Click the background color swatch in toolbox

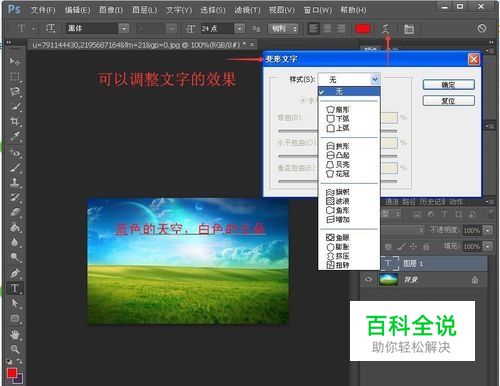[19, 379]
